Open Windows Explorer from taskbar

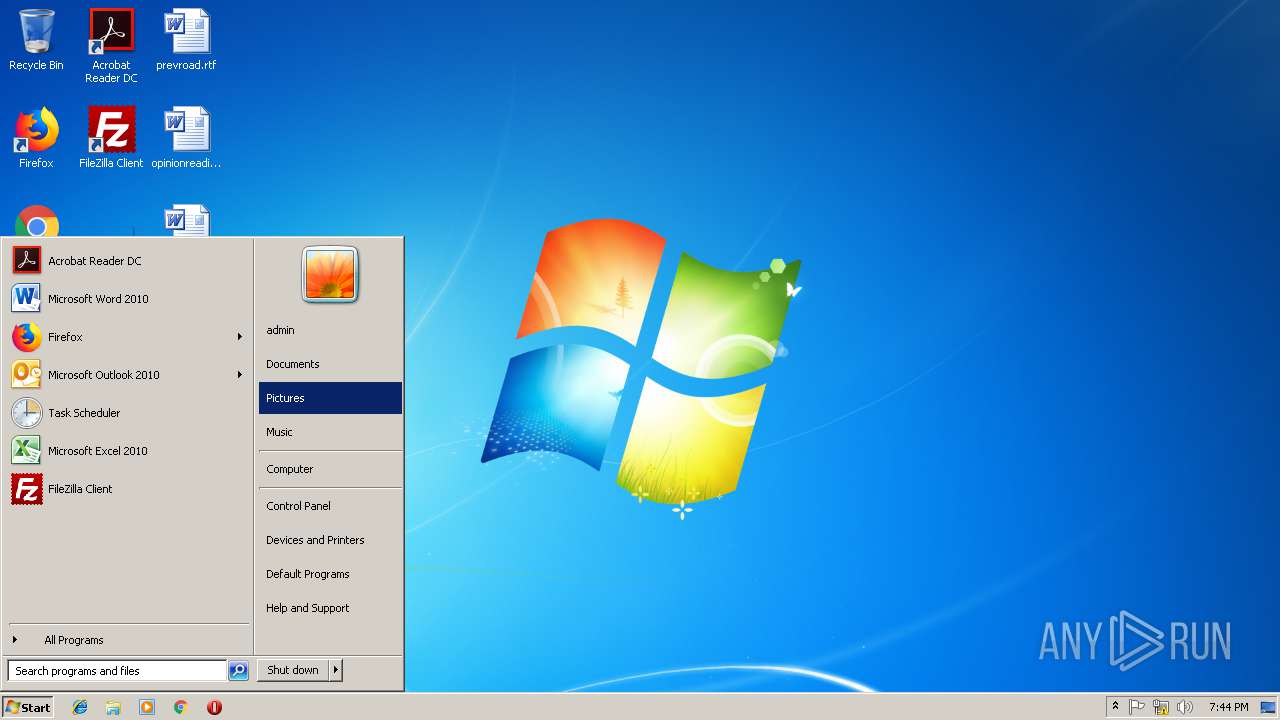point(113,707)
